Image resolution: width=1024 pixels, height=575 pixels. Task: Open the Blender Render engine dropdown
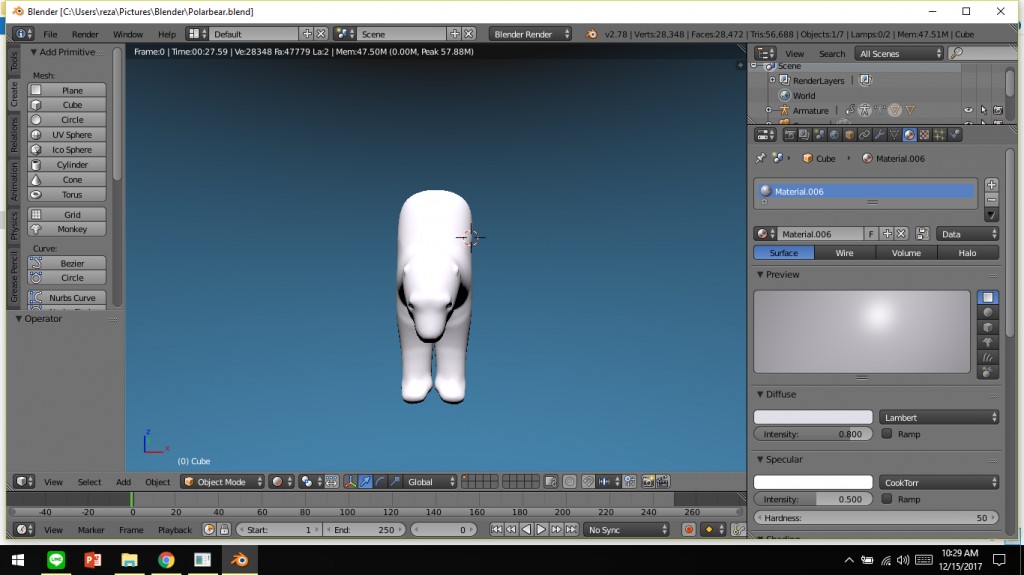point(530,34)
